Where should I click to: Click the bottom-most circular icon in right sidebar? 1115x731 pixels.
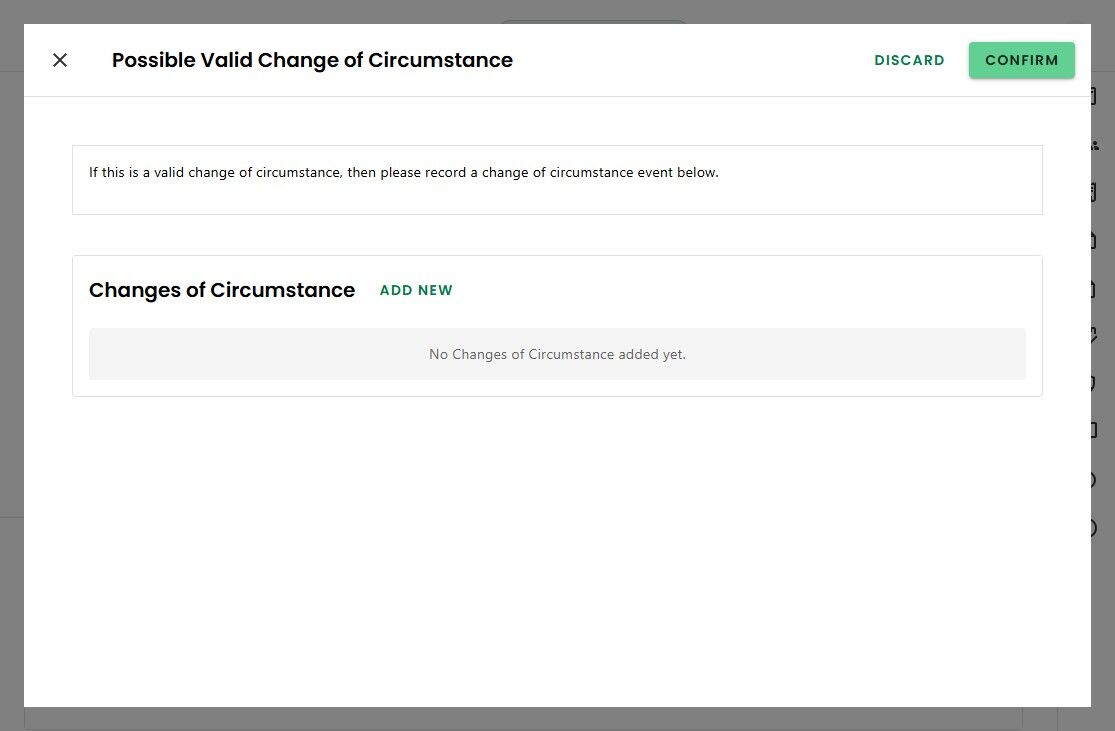(x=1096, y=528)
